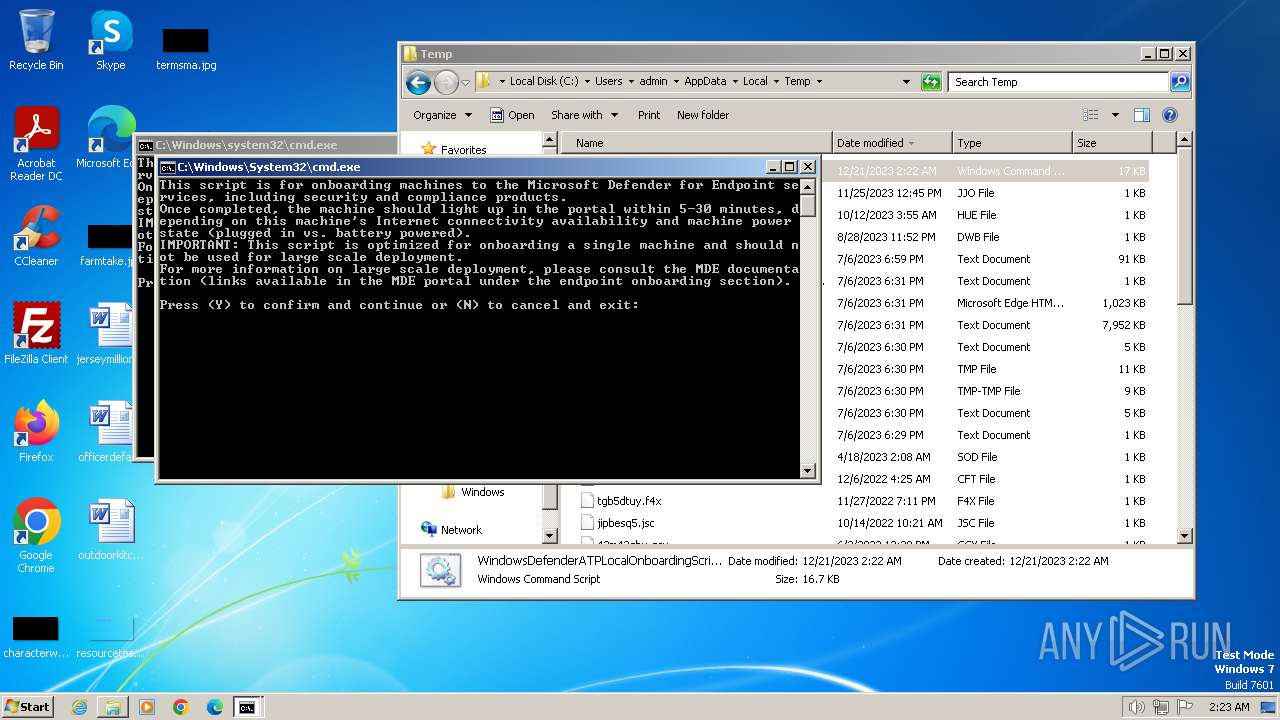Click the Windows Explorer taskbar button
The image size is (1280, 720).
coord(113,707)
